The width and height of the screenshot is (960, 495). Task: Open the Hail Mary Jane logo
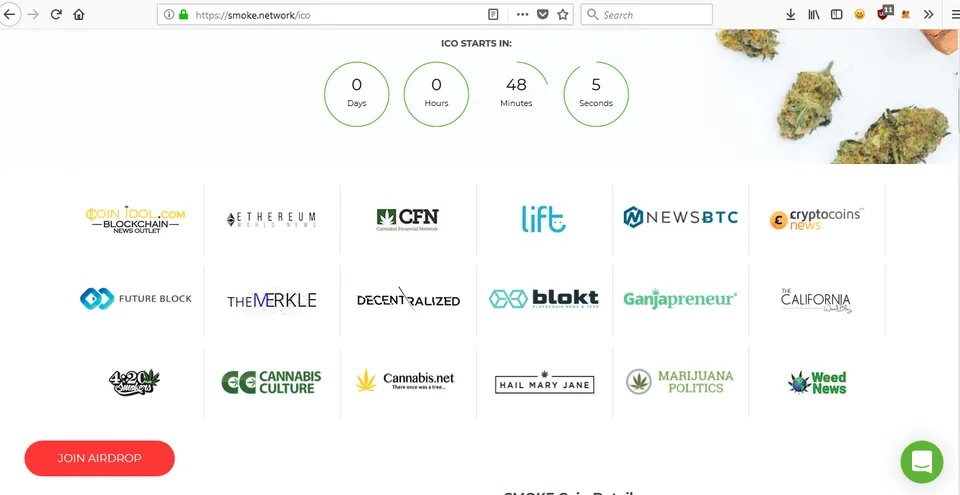pyautogui.click(x=544, y=382)
